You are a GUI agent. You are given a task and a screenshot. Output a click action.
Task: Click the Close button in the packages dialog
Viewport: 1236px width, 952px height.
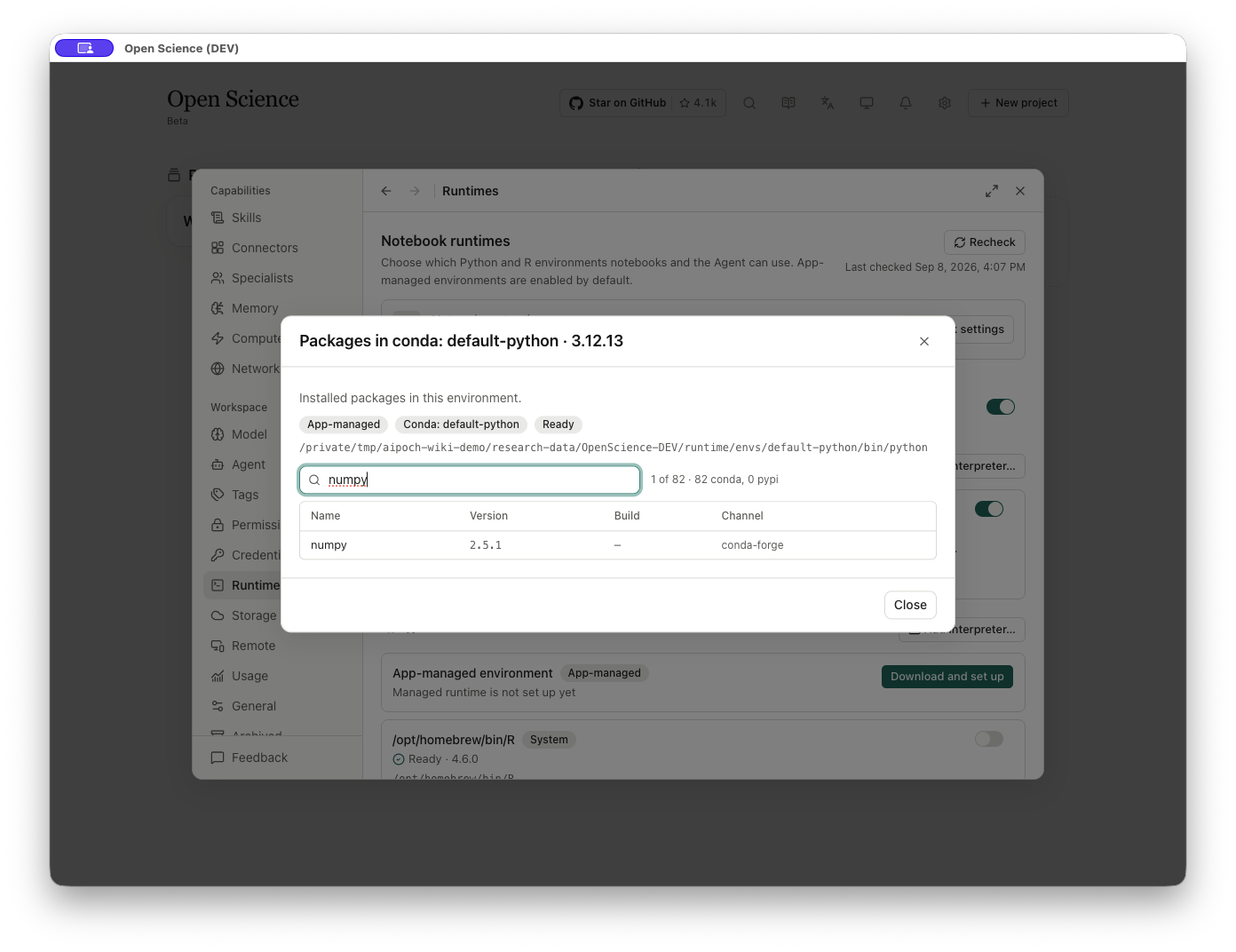910,605
